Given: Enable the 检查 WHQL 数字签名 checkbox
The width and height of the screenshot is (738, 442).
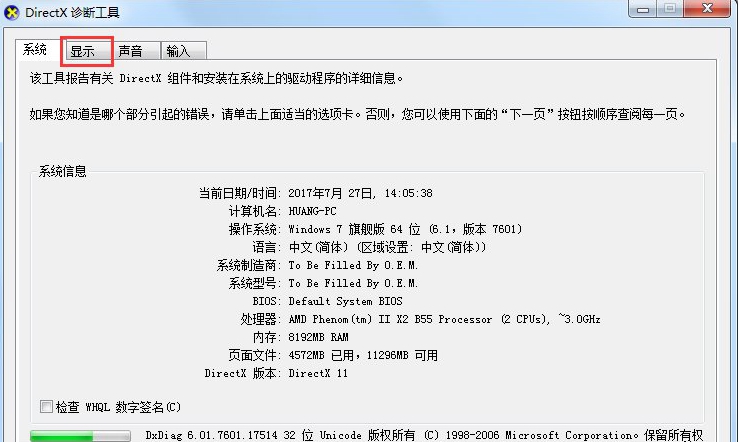Looking at the screenshot, I should (46, 406).
